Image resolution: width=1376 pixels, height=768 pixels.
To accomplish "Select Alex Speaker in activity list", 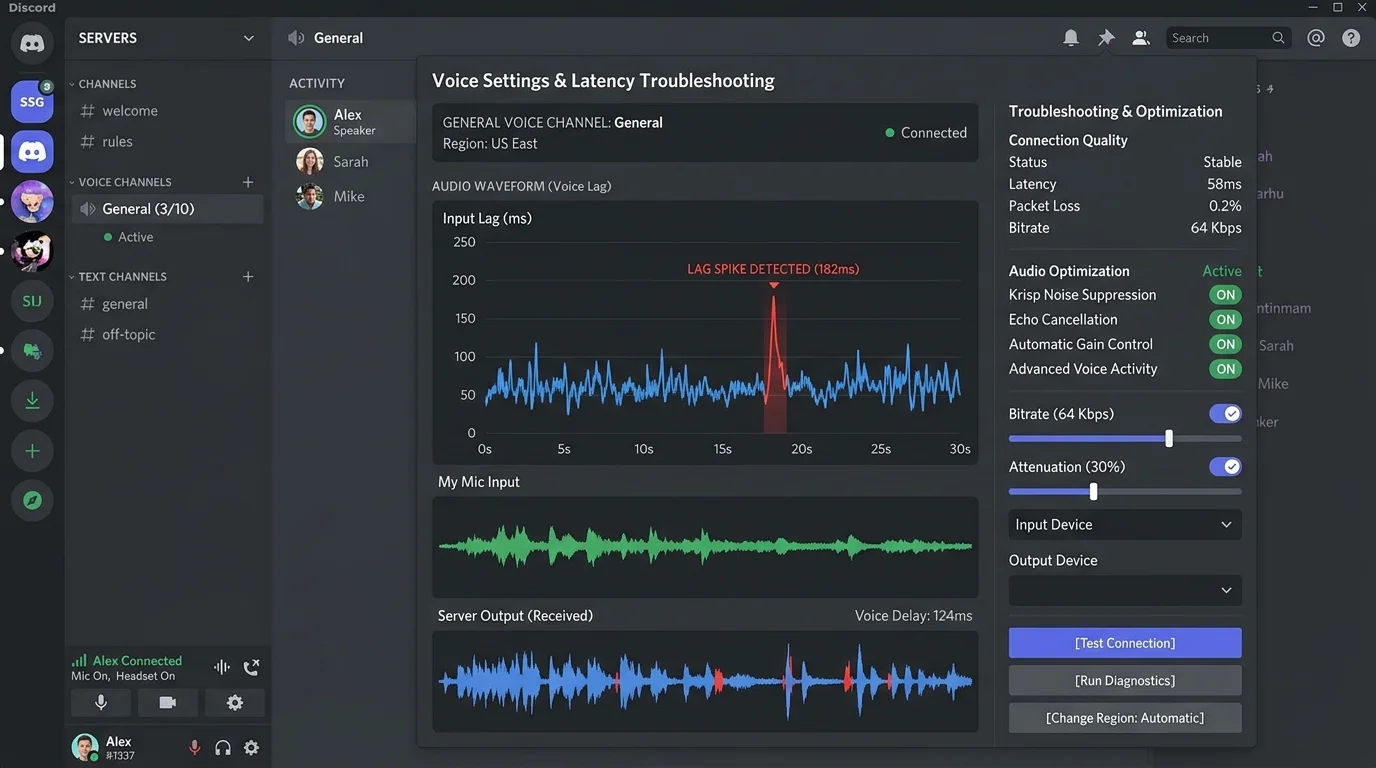I will [x=350, y=122].
